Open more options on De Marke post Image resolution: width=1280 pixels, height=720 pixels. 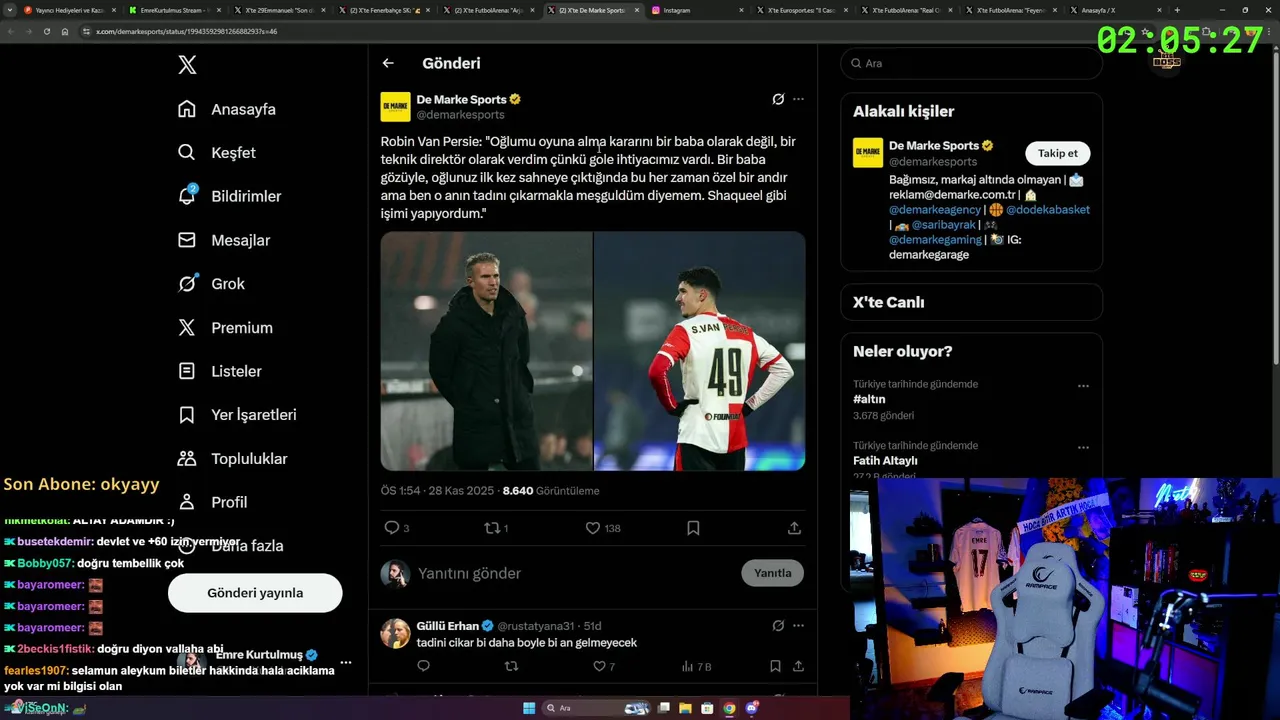coord(798,99)
